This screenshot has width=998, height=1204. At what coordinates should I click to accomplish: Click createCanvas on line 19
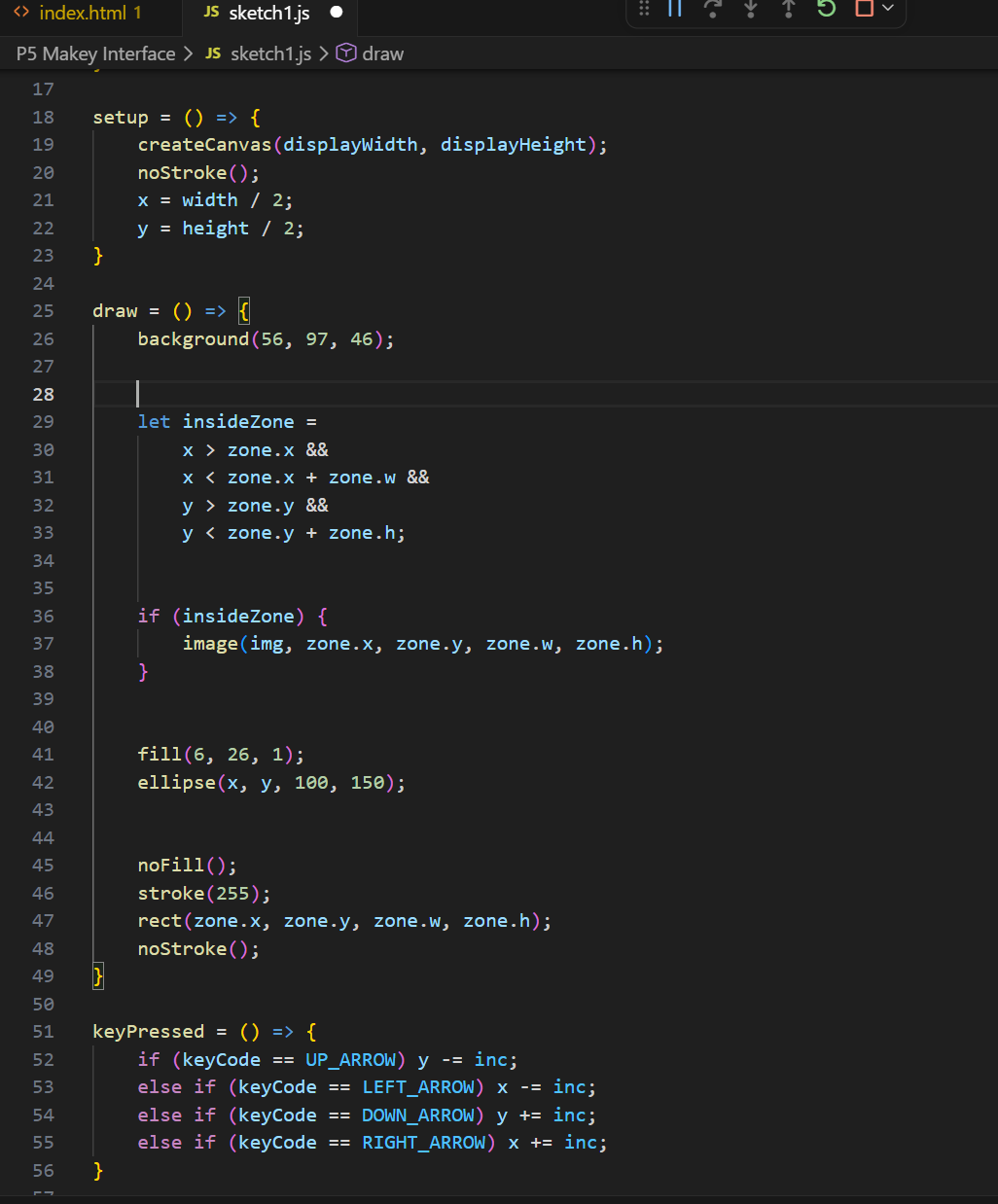[x=205, y=145]
